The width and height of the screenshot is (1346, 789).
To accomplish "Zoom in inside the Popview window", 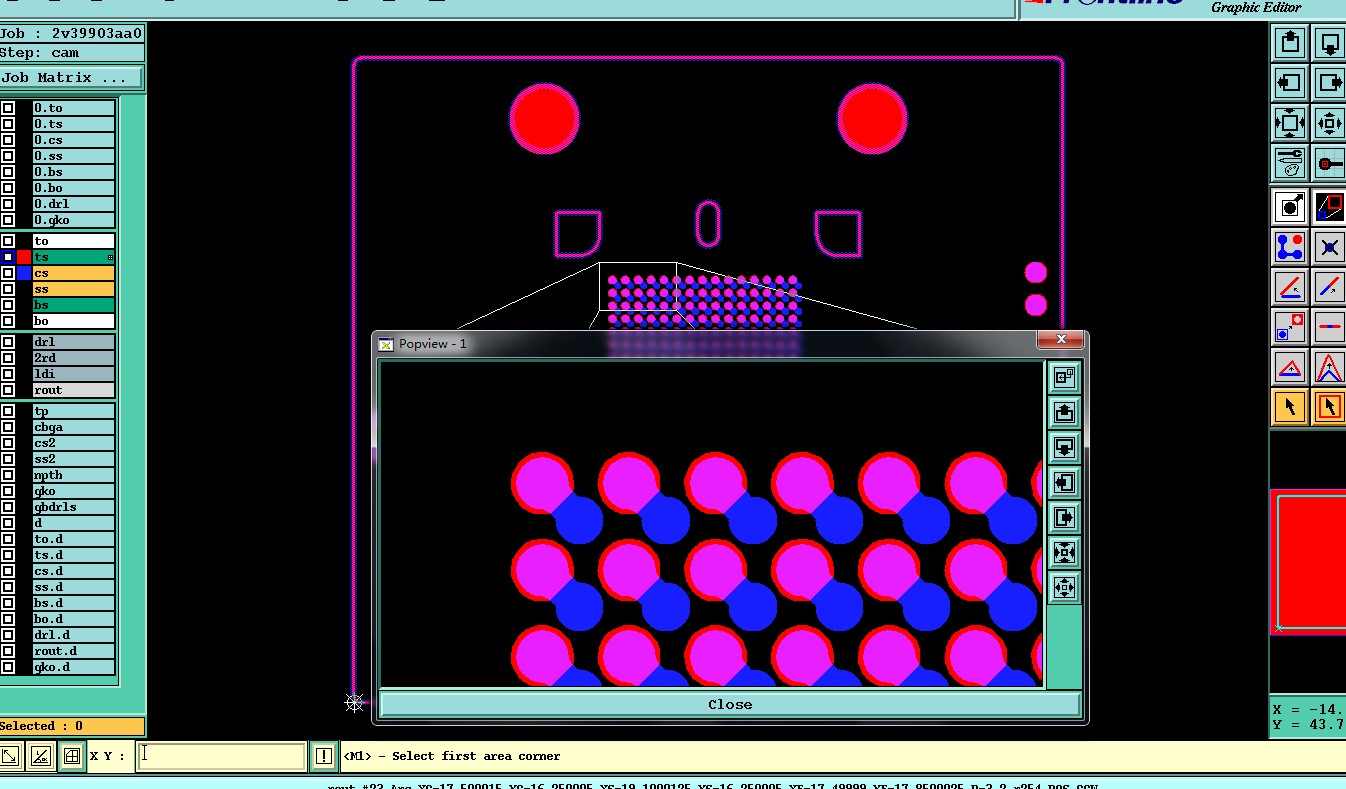I will (1064, 552).
